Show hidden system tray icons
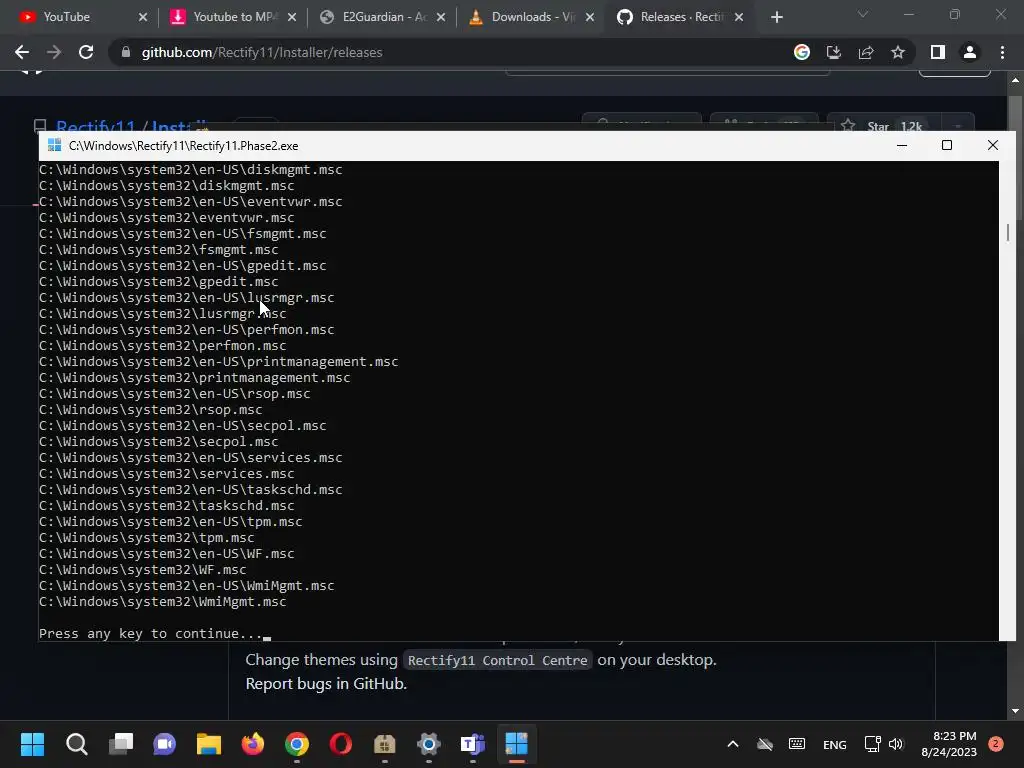 (733, 744)
